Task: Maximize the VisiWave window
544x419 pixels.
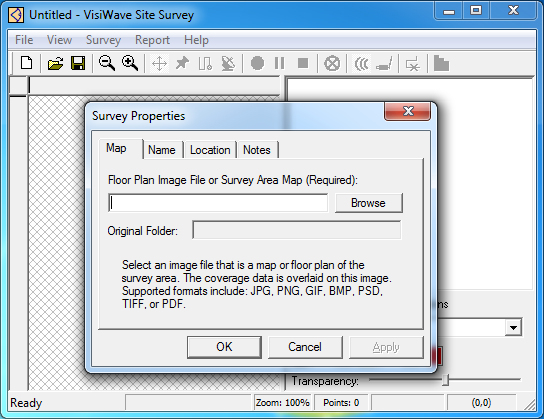Action: [x=476, y=11]
